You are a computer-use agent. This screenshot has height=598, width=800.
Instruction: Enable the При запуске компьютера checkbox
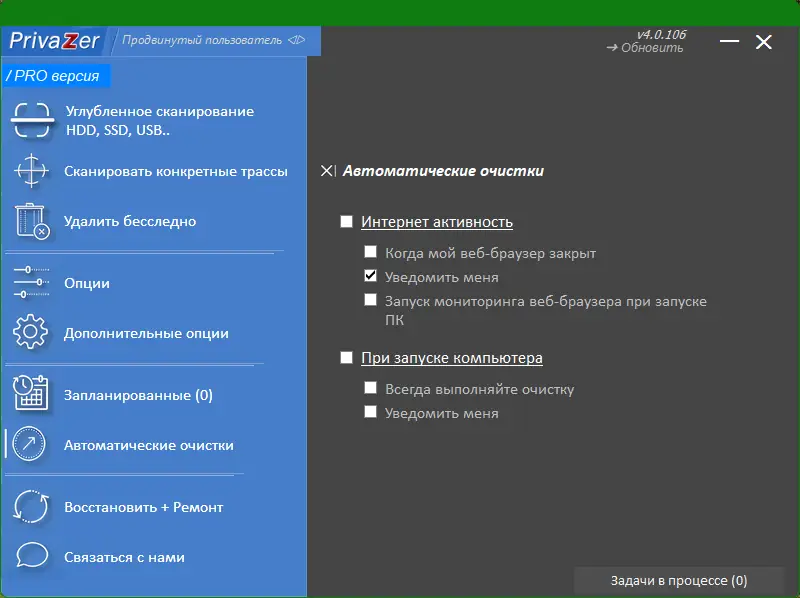[x=347, y=357]
